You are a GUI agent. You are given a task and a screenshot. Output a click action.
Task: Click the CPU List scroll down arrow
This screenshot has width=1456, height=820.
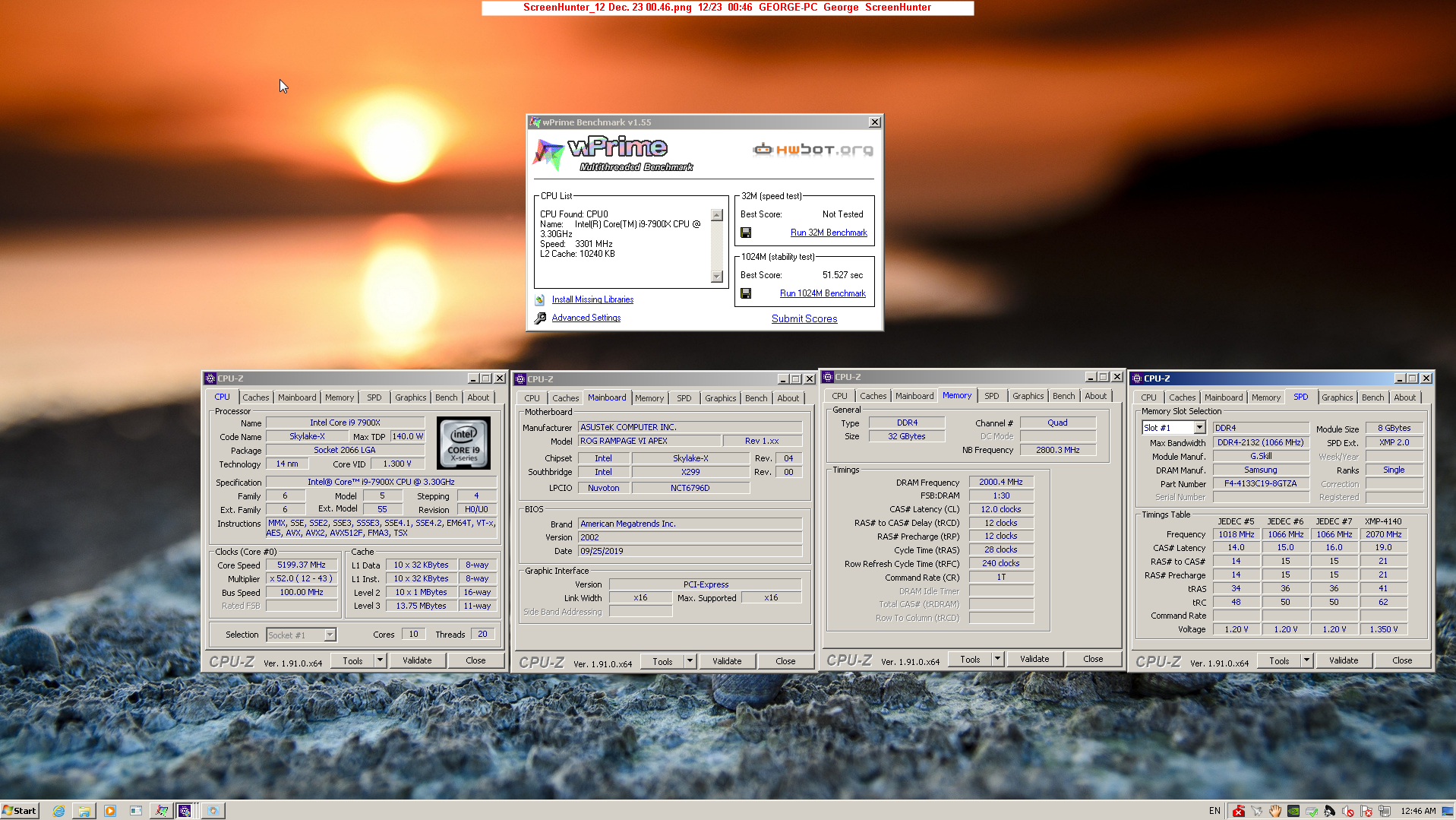(x=716, y=277)
